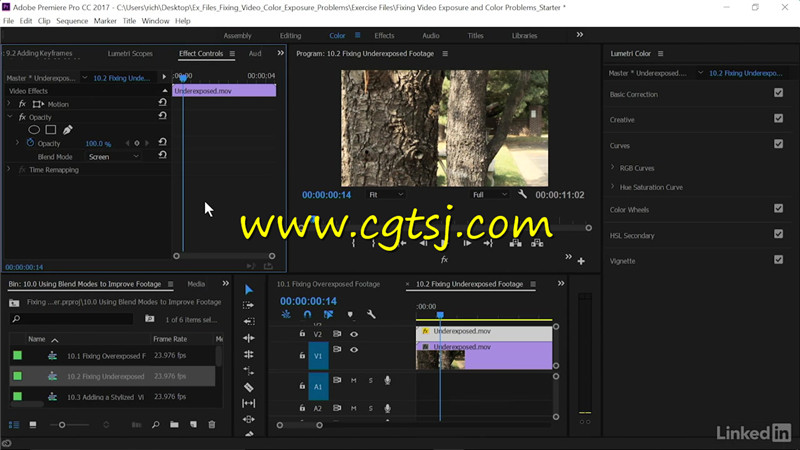Open the Marker menu
The width and height of the screenshot is (800, 450).
pos(105,21)
